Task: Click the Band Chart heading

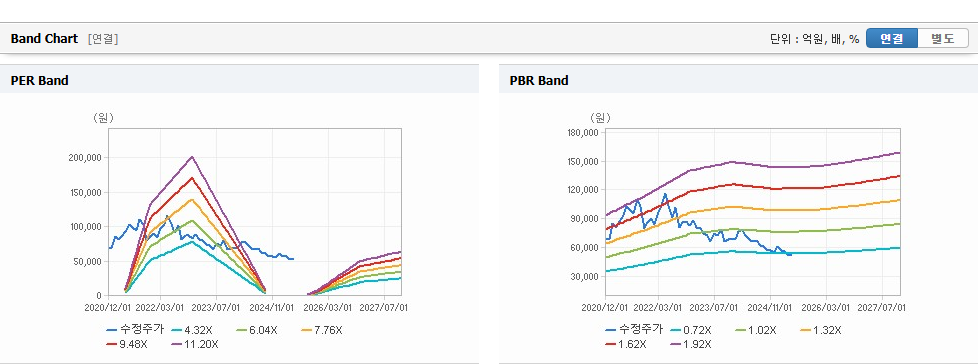Action: (x=44, y=39)
